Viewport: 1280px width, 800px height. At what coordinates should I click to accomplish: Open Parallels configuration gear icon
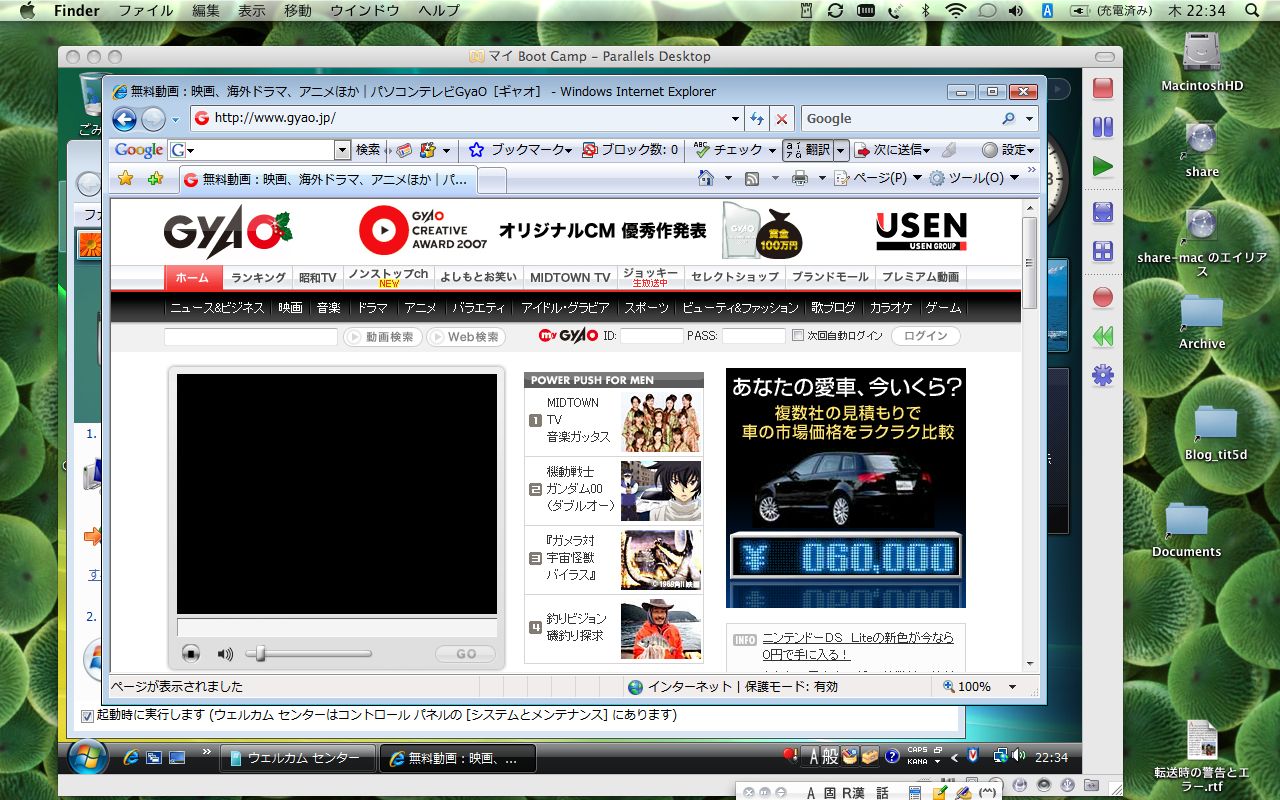pos(1103,376)
